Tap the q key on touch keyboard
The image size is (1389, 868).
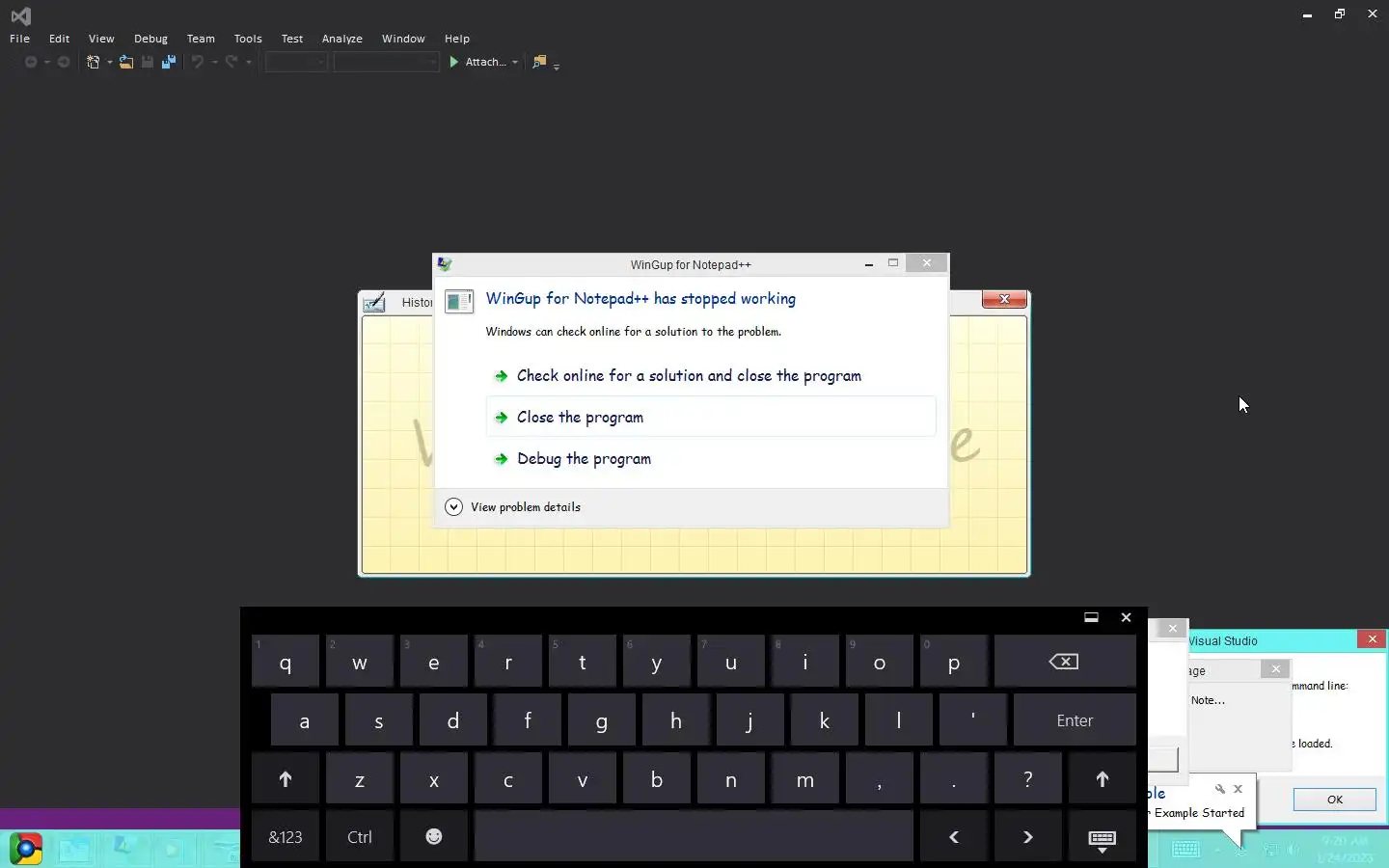pyautogui.click(x=286, y=662)
